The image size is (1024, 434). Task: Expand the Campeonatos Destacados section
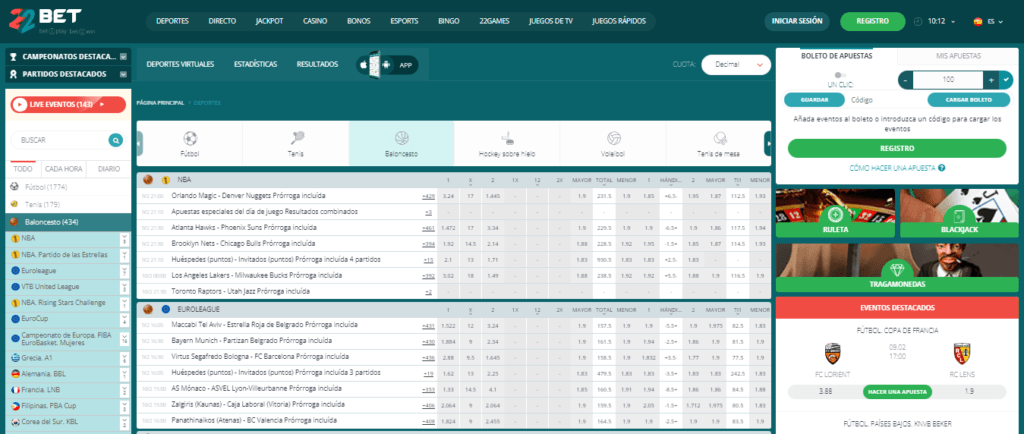point(123,57)
